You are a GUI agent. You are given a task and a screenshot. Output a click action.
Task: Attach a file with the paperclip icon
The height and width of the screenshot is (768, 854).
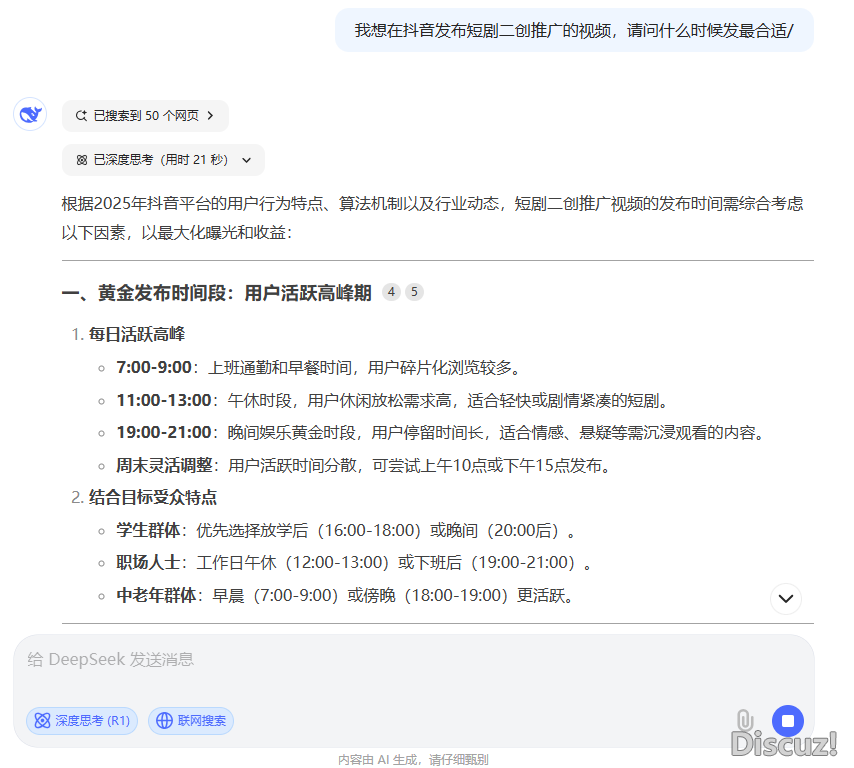coord(744,721)
